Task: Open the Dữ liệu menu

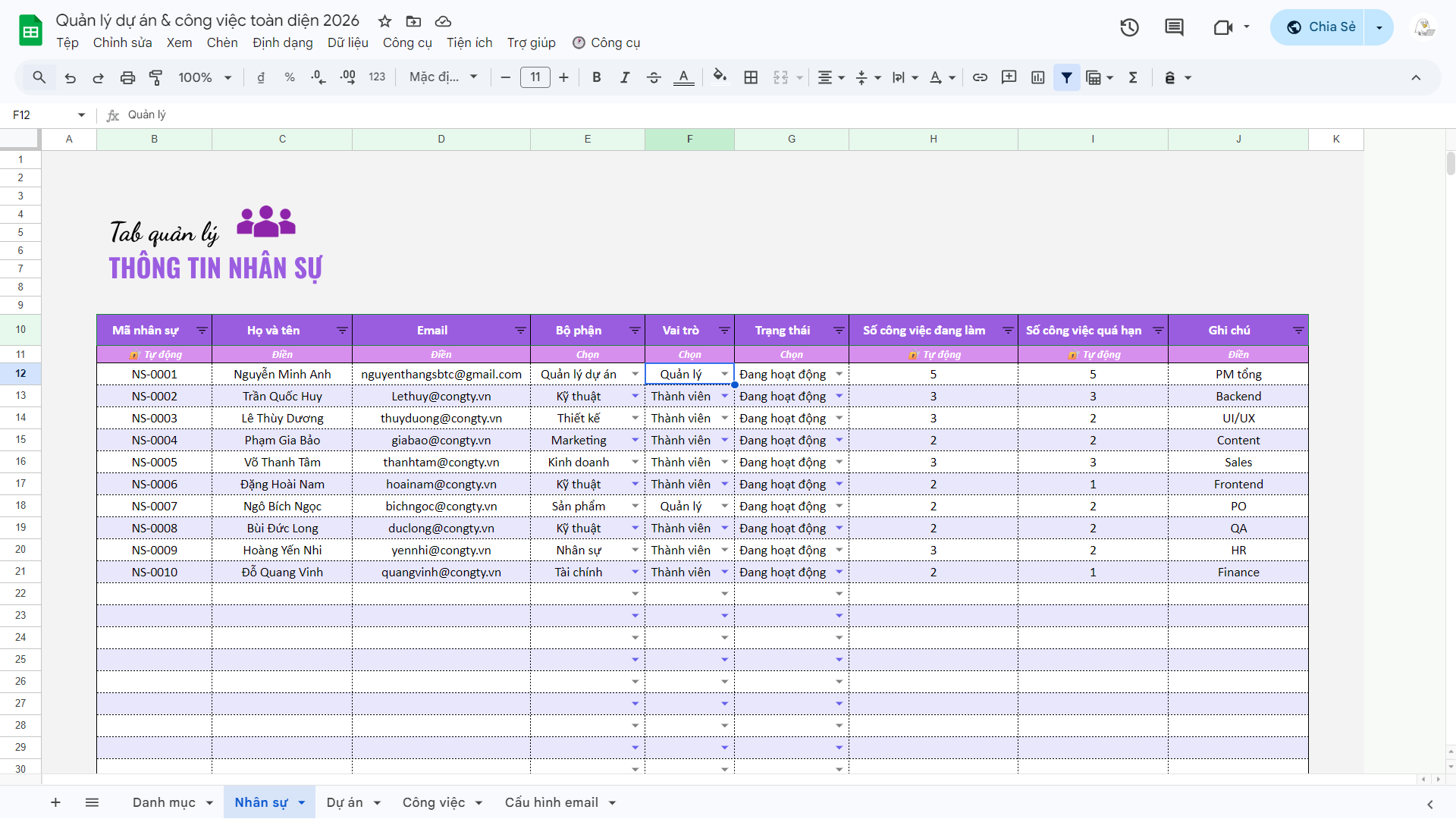Action: click(x=347, y=43)
